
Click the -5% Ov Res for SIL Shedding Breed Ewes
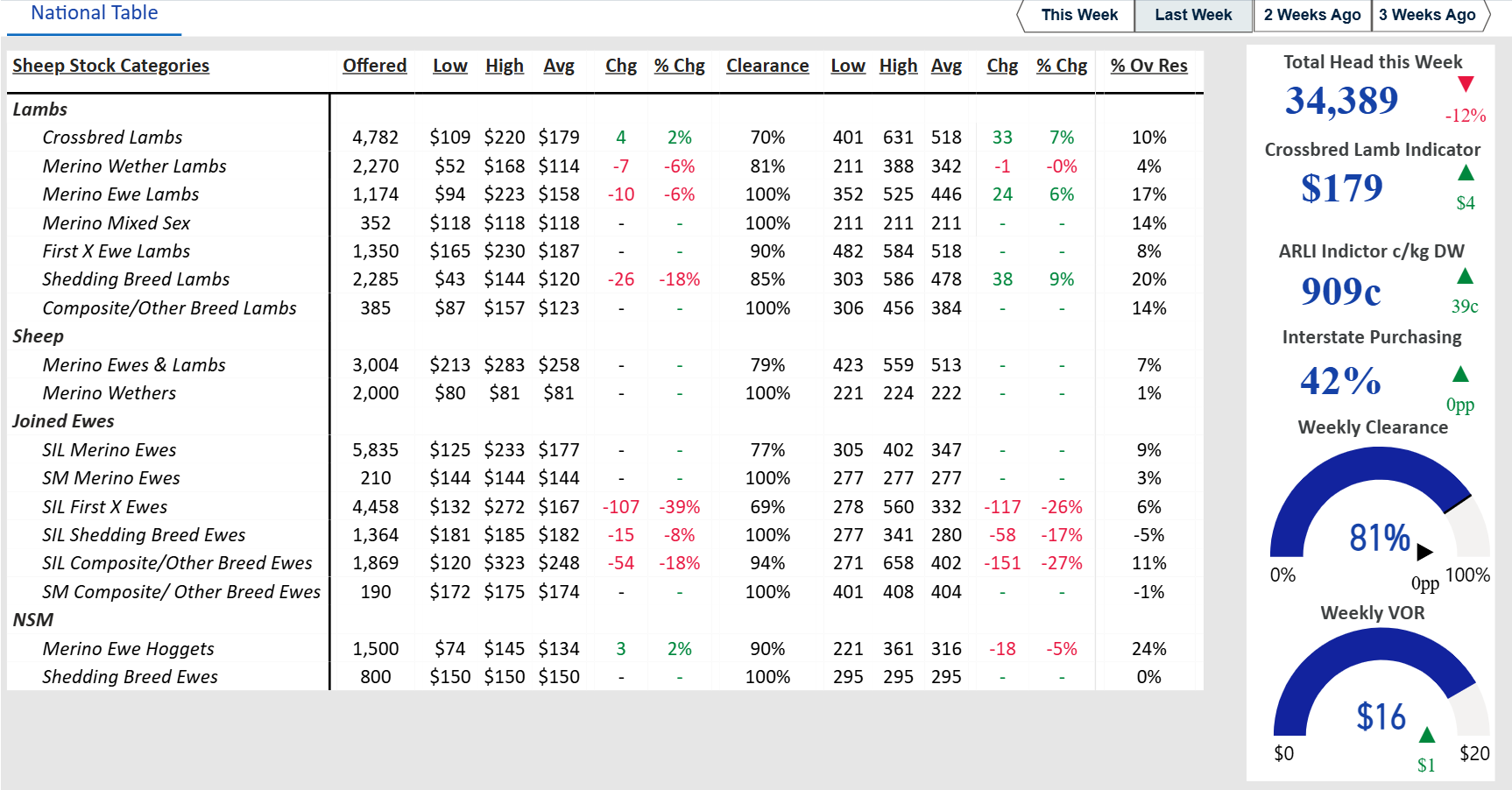(1148, 535)
